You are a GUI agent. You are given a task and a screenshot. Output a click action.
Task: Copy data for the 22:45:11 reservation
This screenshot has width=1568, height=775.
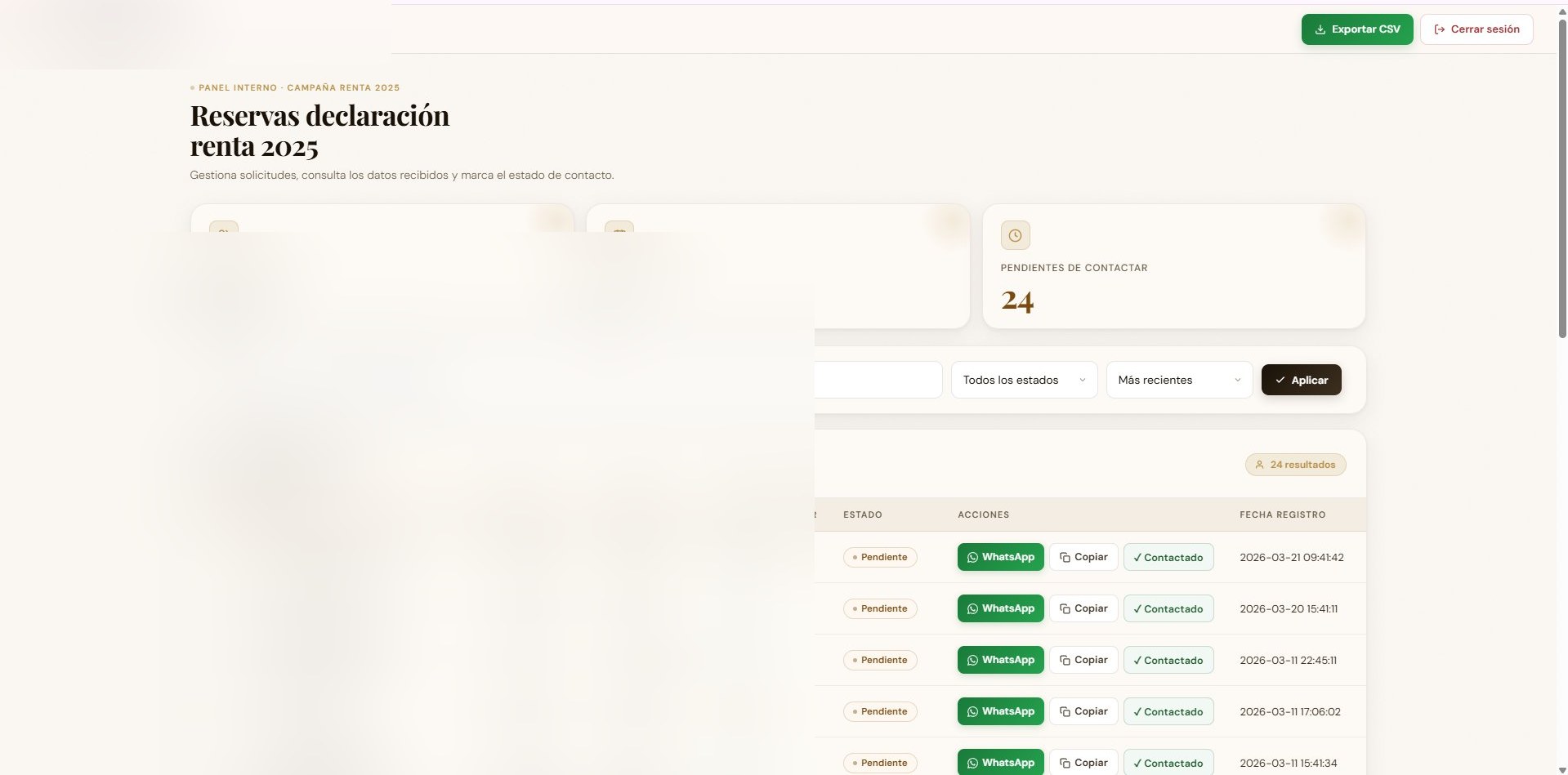coord(1083,660)
